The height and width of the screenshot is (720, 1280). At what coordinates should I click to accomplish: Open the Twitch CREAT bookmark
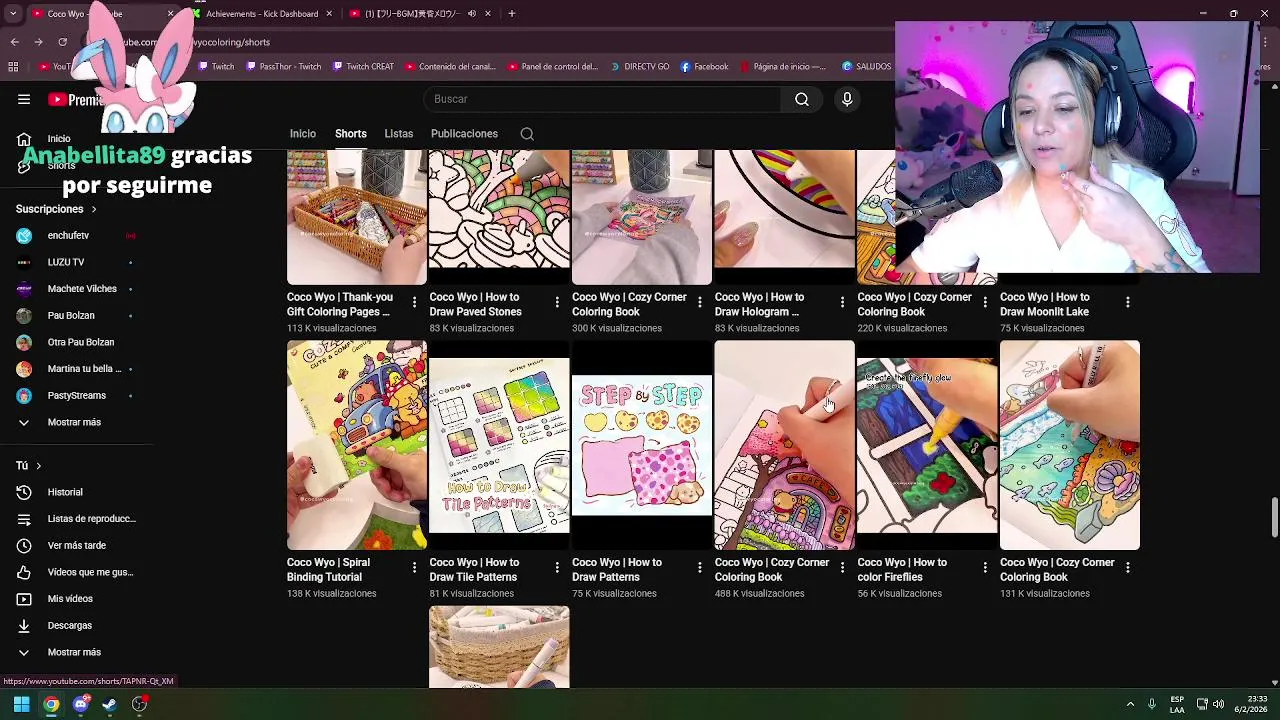pyautogui.click(x=363, y=67)
